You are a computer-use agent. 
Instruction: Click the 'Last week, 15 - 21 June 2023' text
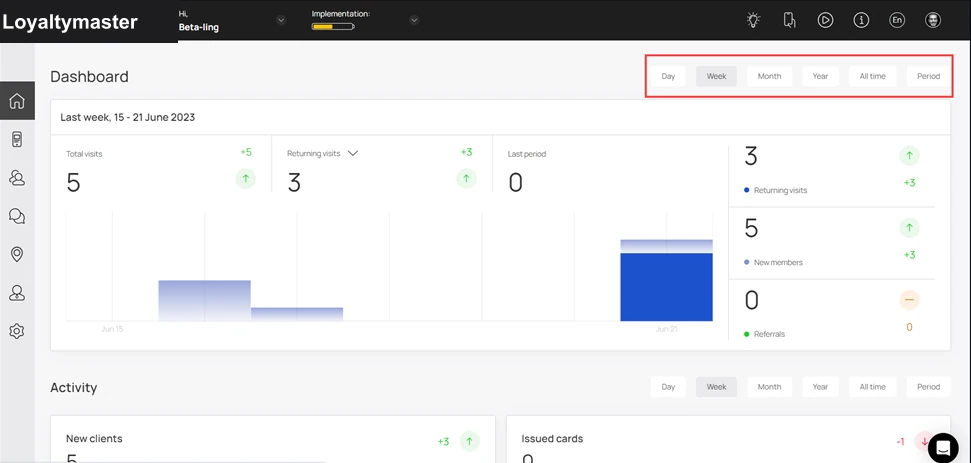(128, 117)
